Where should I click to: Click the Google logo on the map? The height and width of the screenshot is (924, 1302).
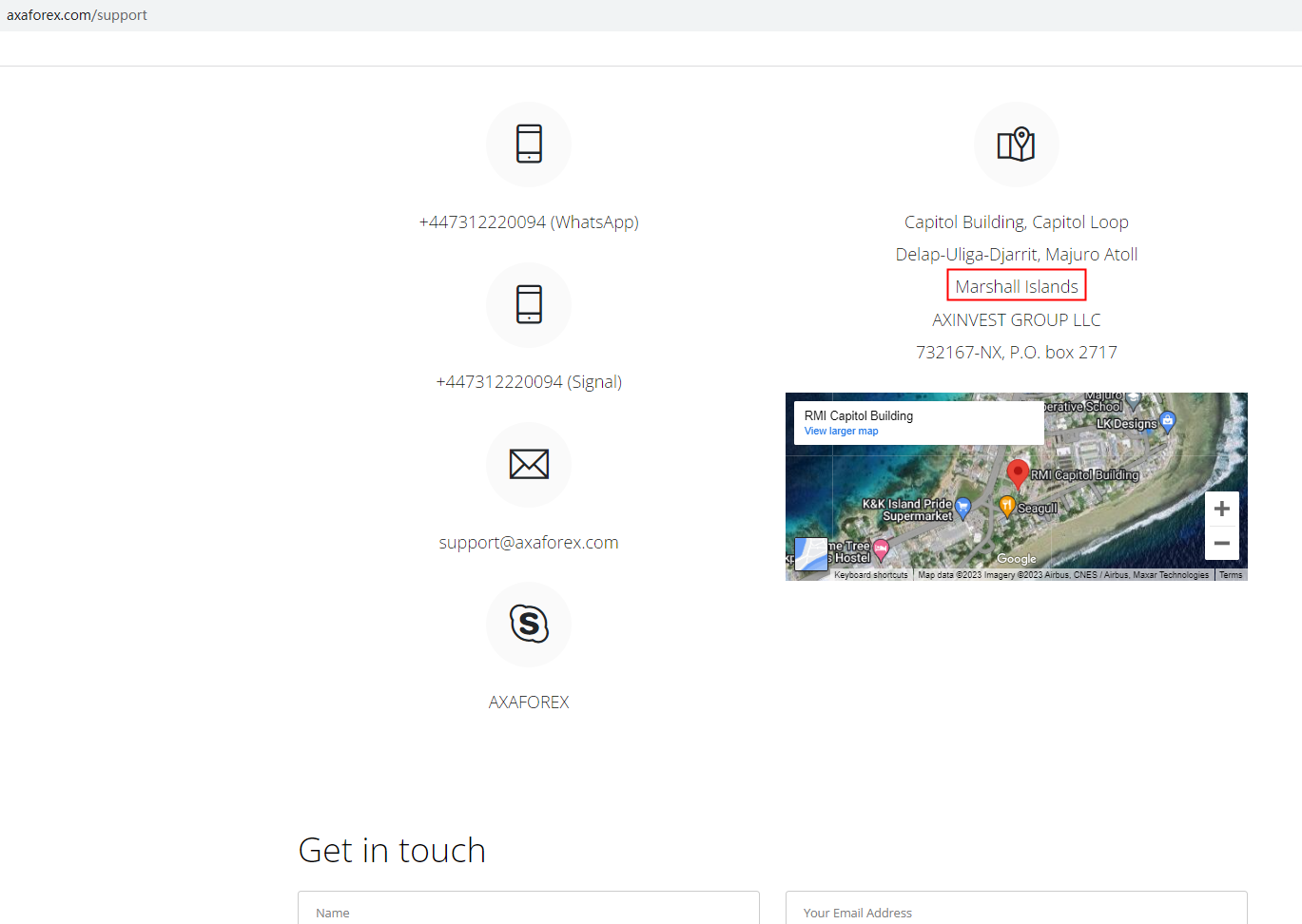(x=1017, y=559)
